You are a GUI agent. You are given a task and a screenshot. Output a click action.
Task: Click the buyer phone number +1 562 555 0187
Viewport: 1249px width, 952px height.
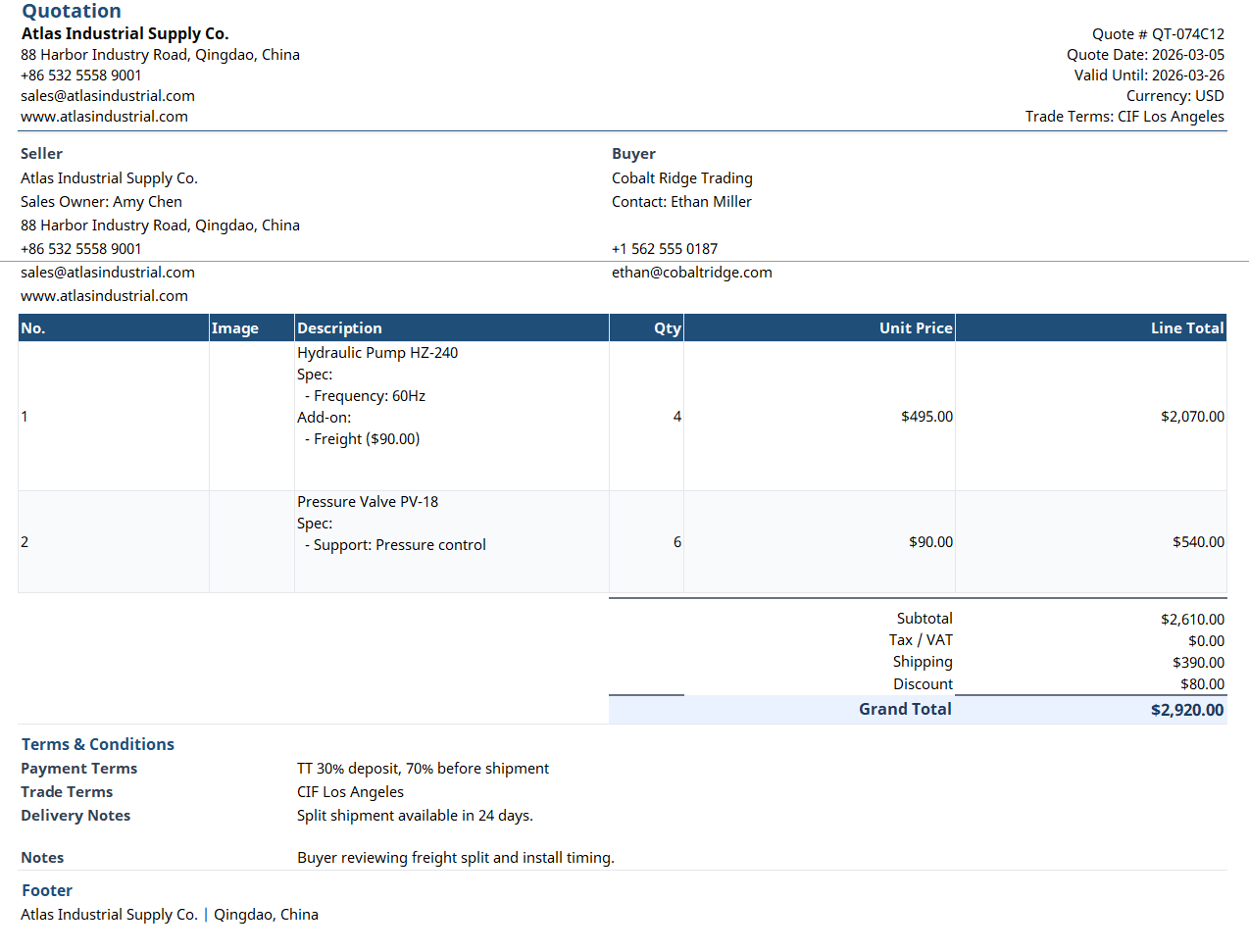664,249
